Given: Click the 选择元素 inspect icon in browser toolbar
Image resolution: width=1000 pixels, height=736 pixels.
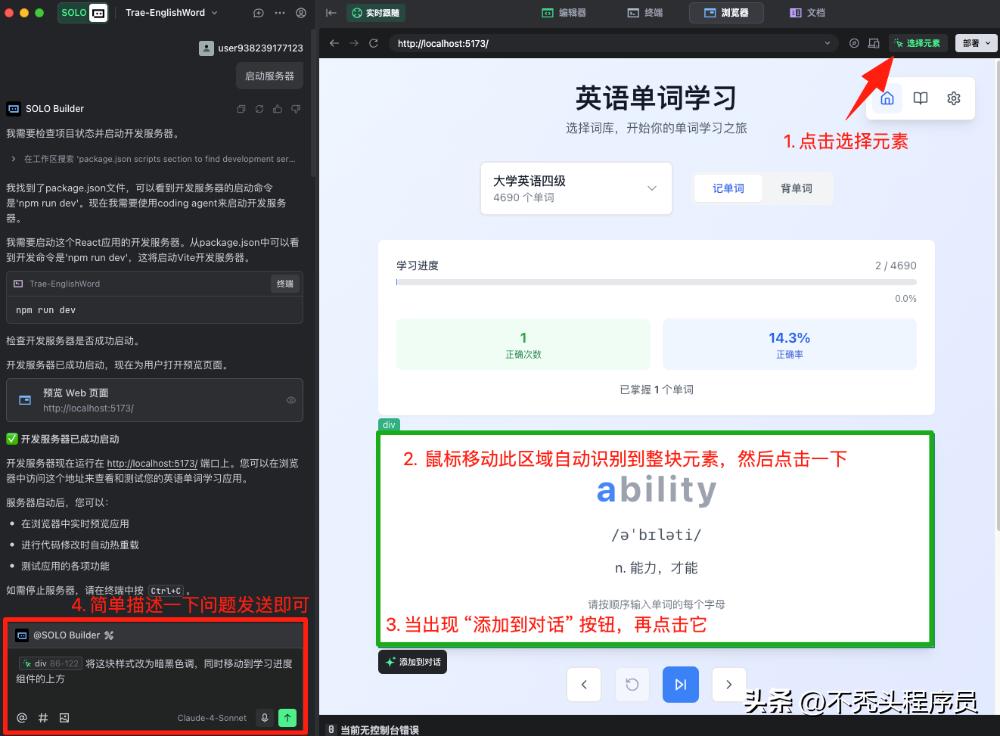Looking at the screenshot, I should [918, 43].
